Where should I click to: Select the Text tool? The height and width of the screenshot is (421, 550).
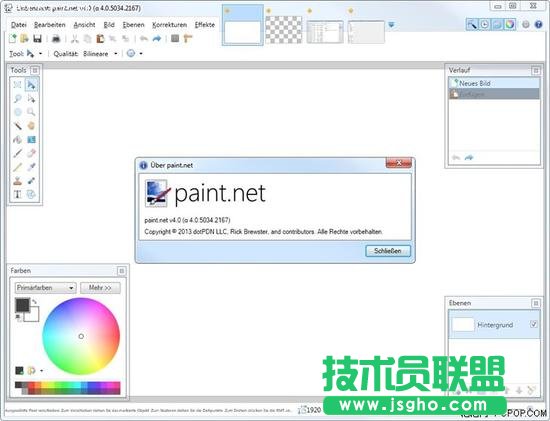click(x=18, y=194)
